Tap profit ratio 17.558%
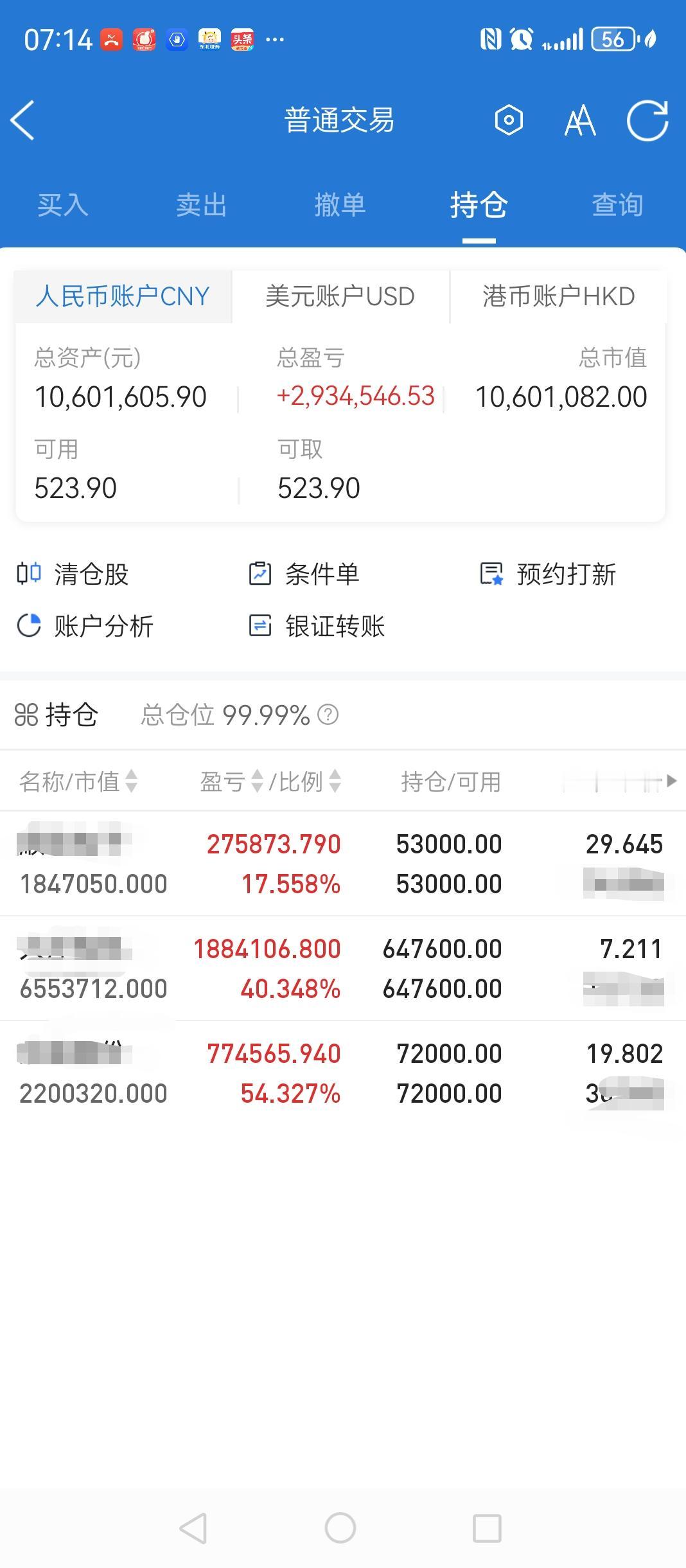 point(291,884)
